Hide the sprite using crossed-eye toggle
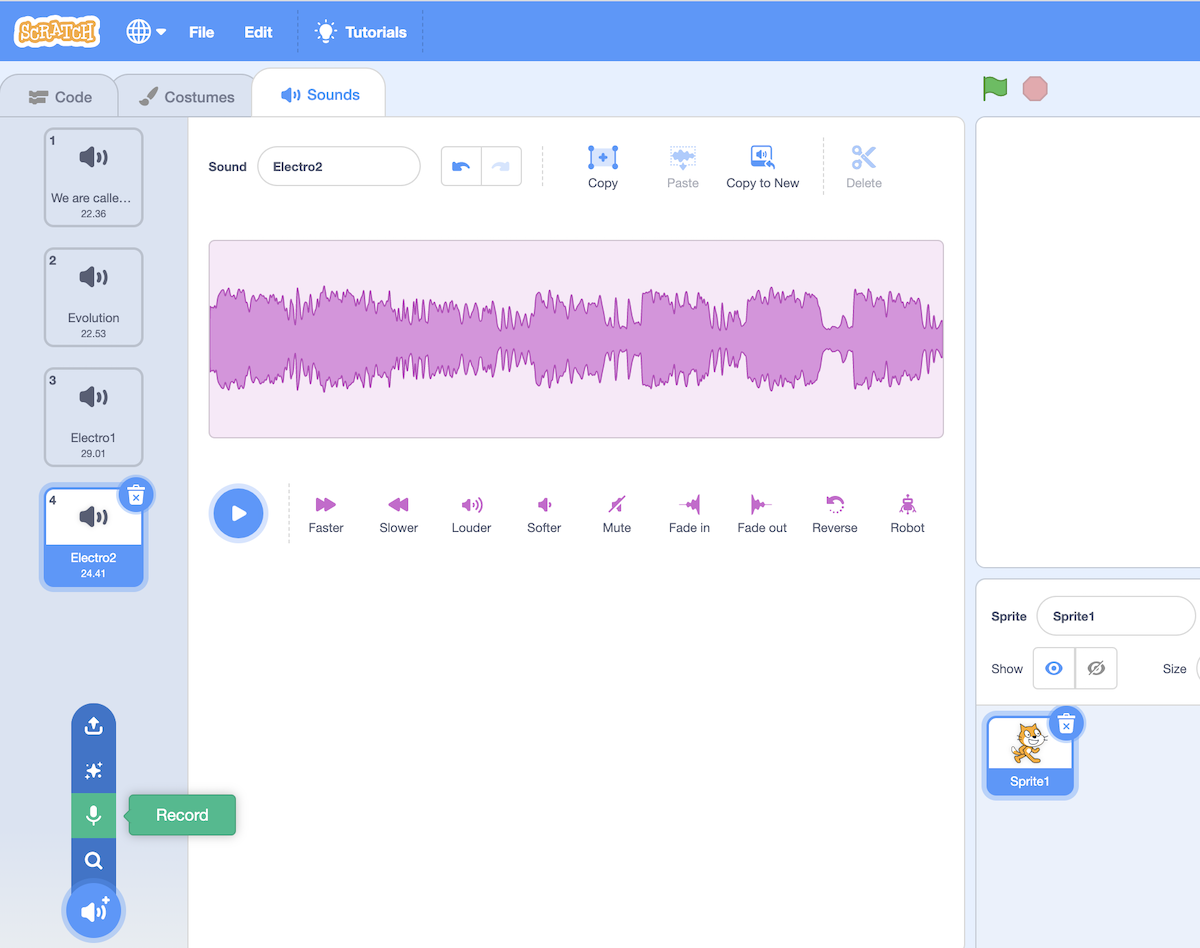1200x948 pixels. [x=1096, y=668]
